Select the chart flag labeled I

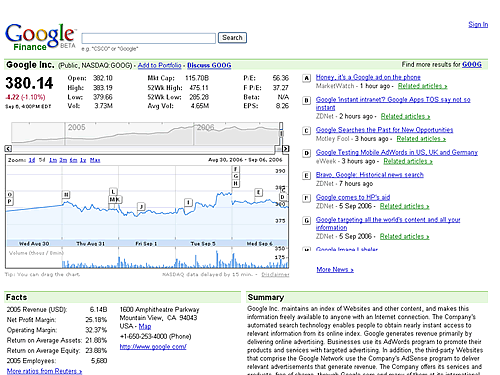(189, 202)
